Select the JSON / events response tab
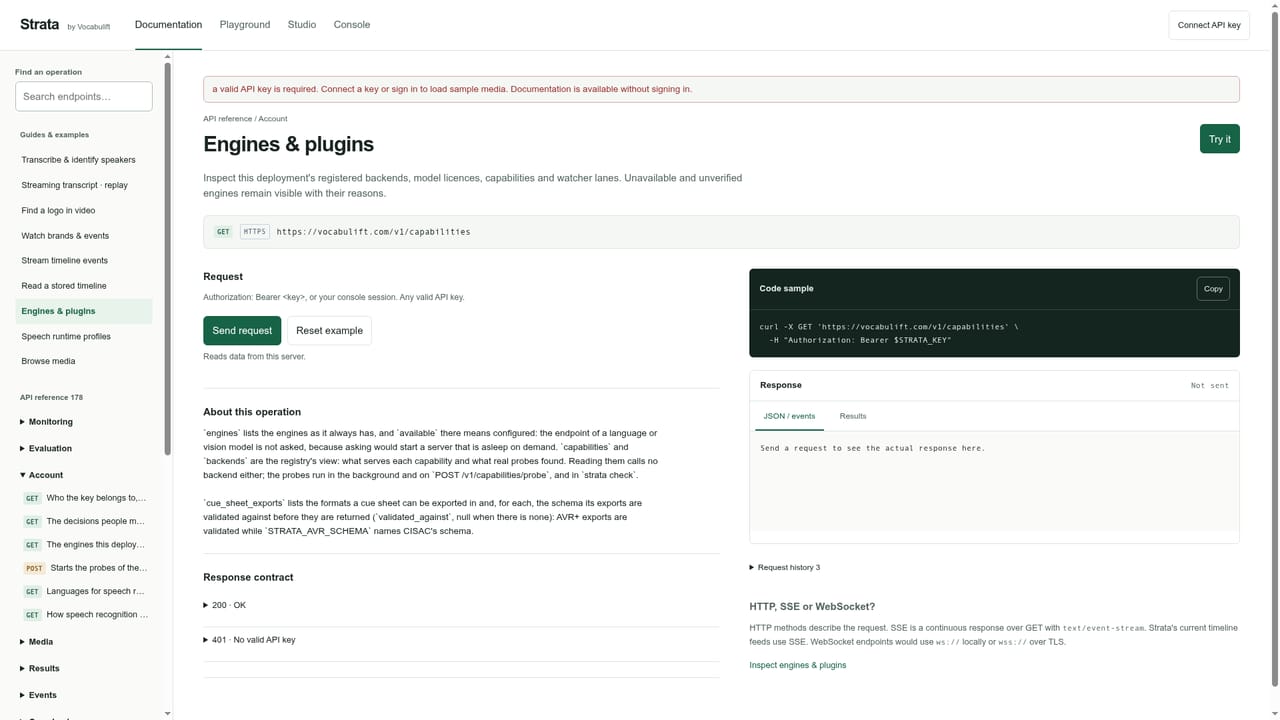Viewport: 1280px width, 720px height. tap(789, 416)
